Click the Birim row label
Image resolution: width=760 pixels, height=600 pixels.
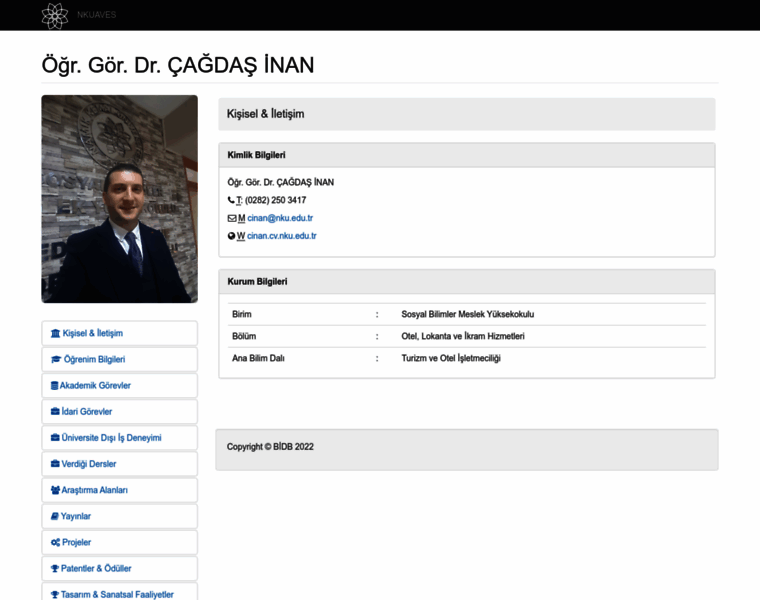pyautogui.click(x=242, y=314)
